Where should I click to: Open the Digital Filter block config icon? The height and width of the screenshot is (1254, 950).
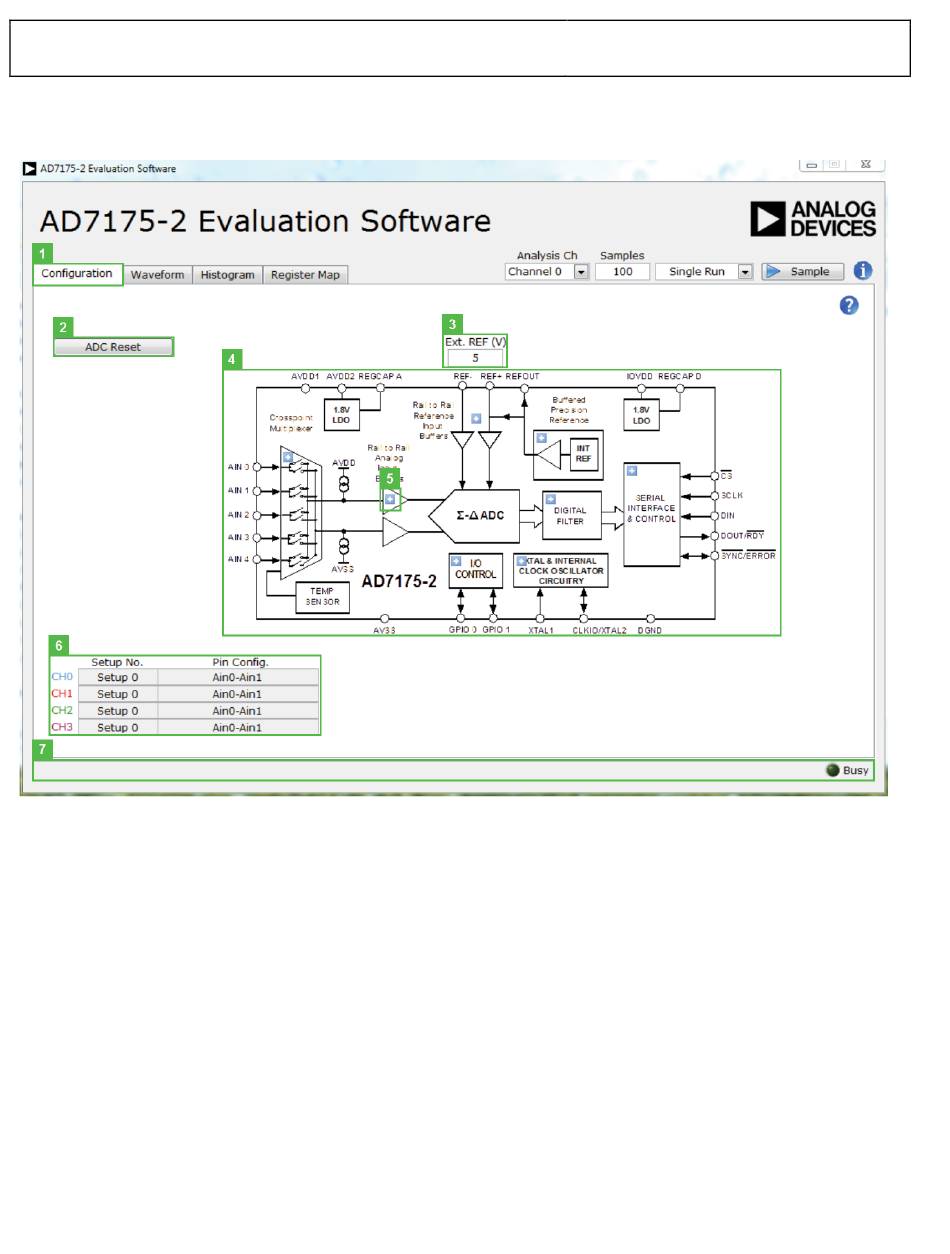(x=550, y=499)
